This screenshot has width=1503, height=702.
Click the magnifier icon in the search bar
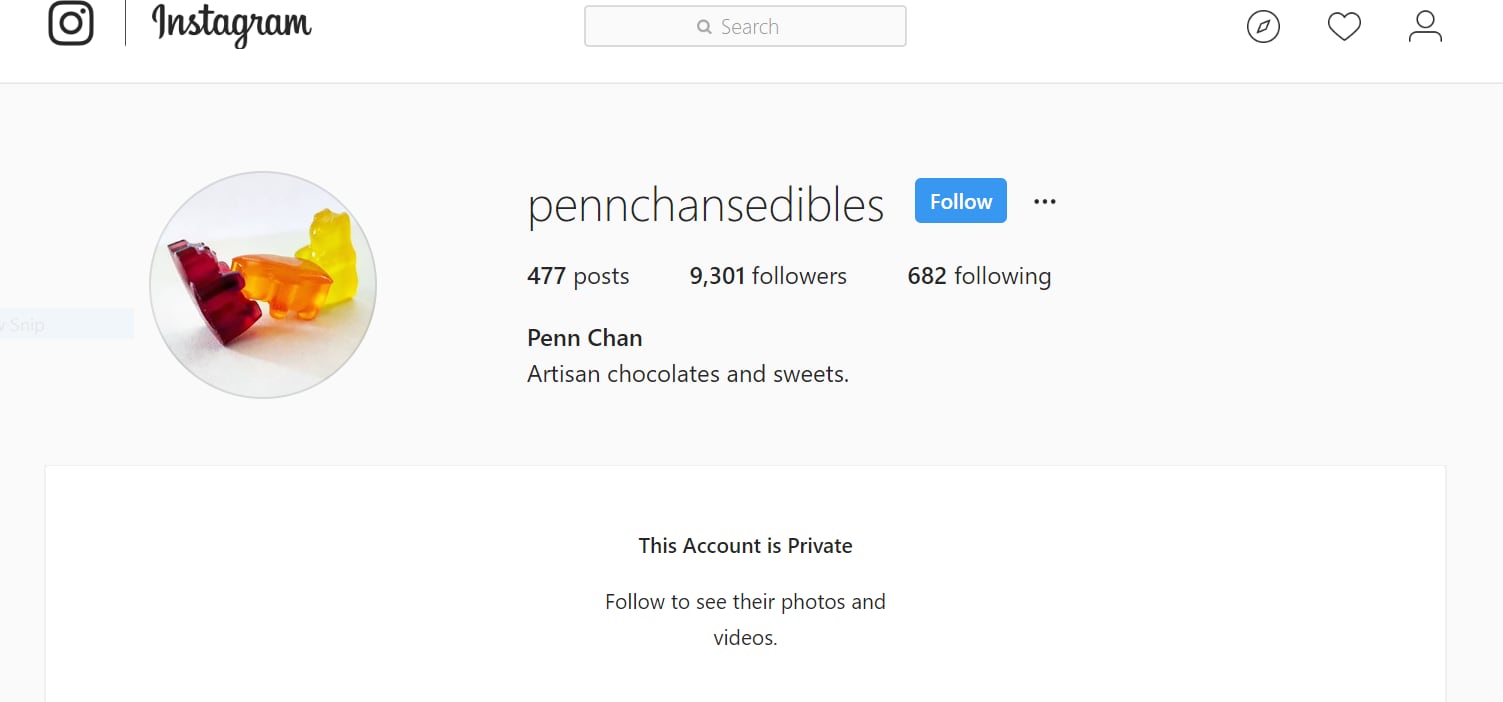tap(704, 27)
